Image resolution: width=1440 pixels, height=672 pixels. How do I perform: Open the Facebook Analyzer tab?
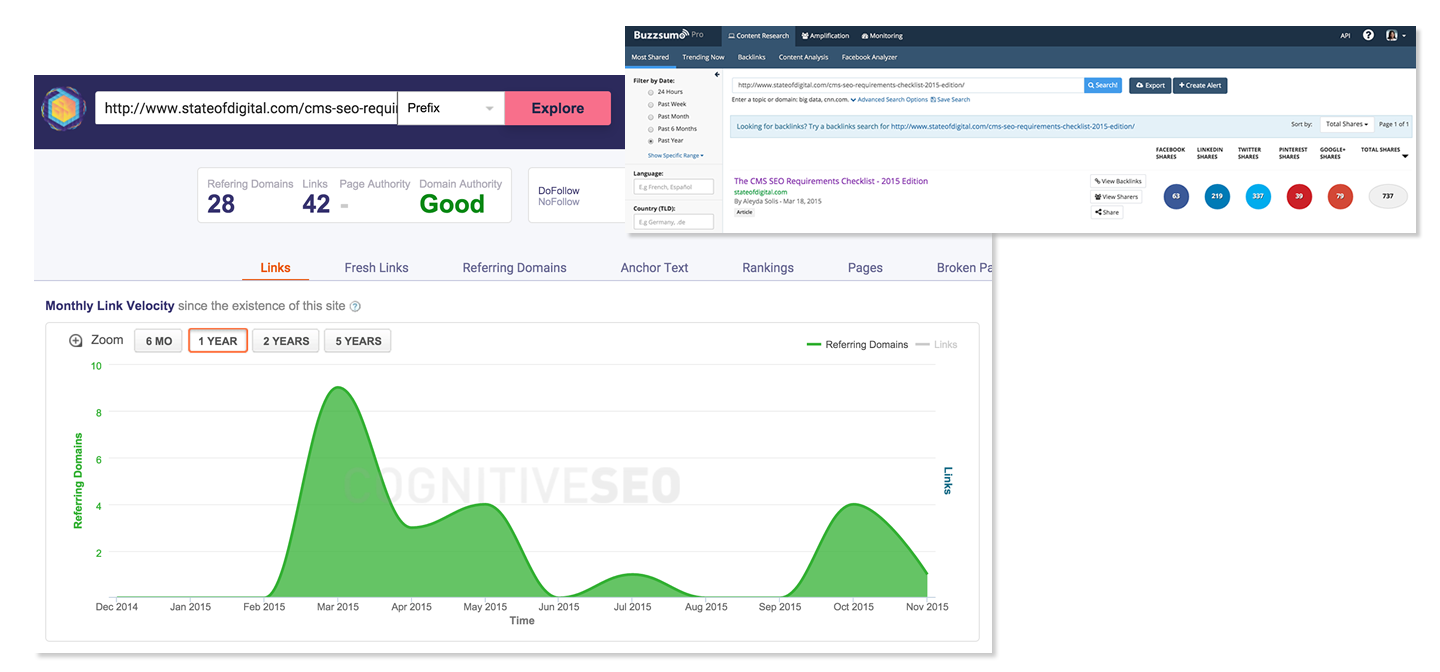point(869,57)
